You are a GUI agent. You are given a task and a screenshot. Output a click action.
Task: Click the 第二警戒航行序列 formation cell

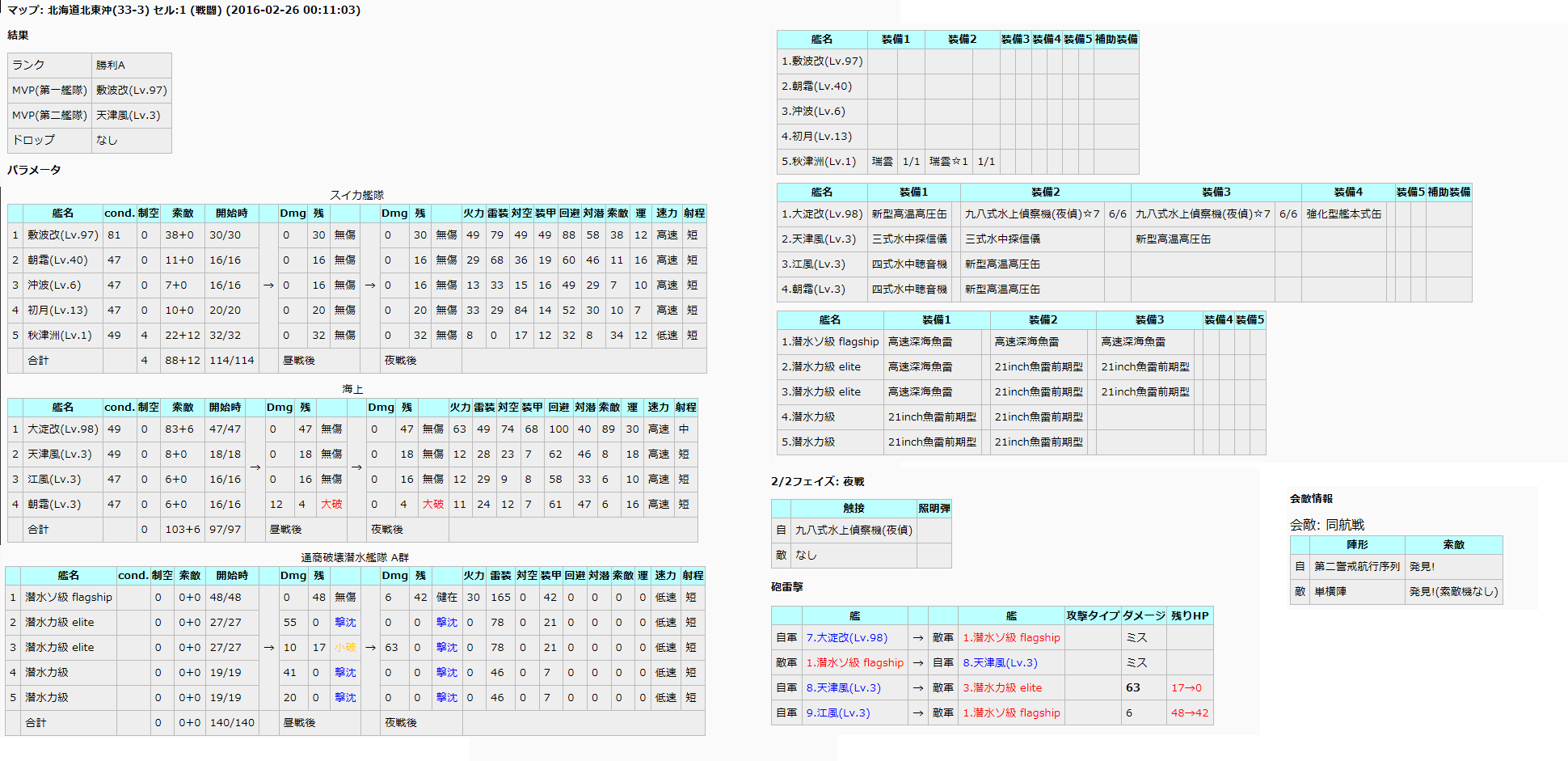pyautogui.click(x=1356, y=566)
